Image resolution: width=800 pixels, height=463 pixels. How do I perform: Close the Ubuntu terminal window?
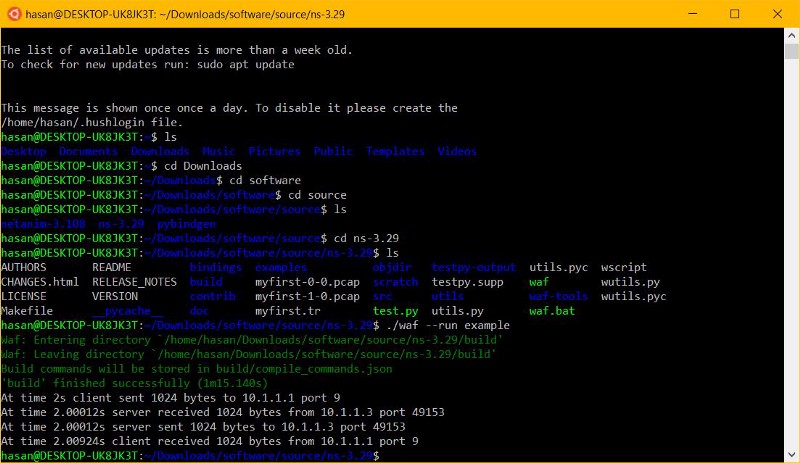(780, 14)
